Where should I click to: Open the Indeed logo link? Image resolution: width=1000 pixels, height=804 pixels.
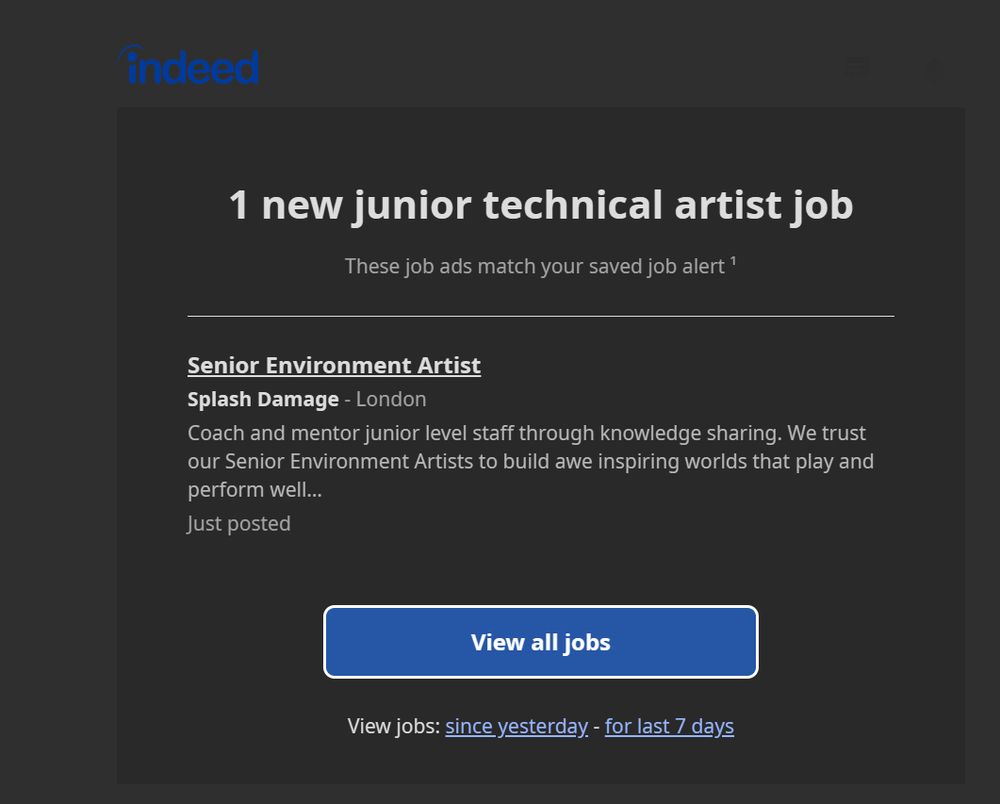[189, 65]
